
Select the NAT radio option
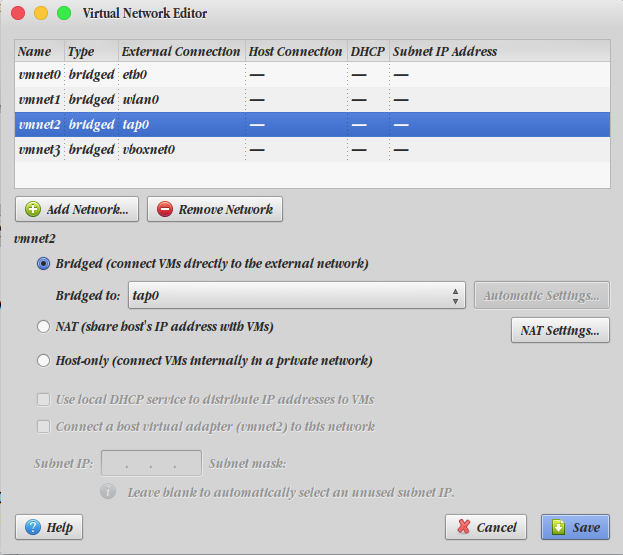(x=43, y=327)
